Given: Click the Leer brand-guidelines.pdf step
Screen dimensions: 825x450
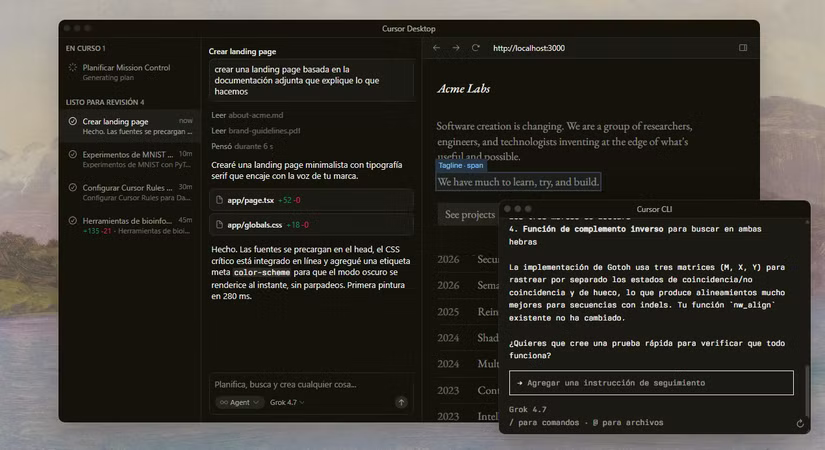Looking at the screenshot, I should tap(256, 131).
